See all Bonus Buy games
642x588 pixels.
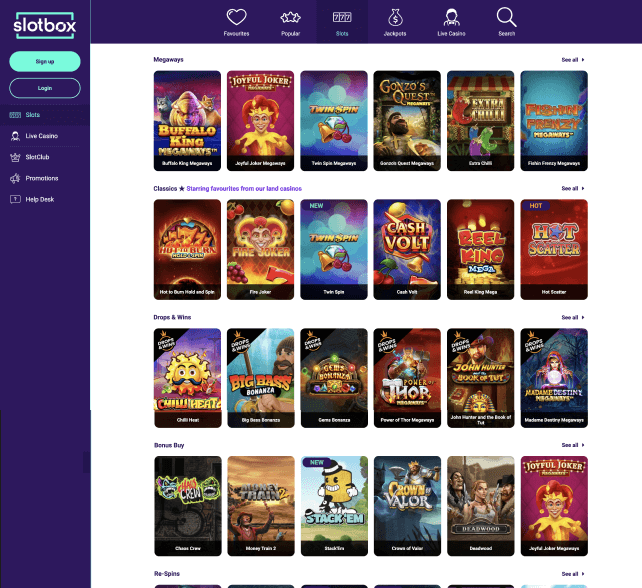[x=573, y=445]
